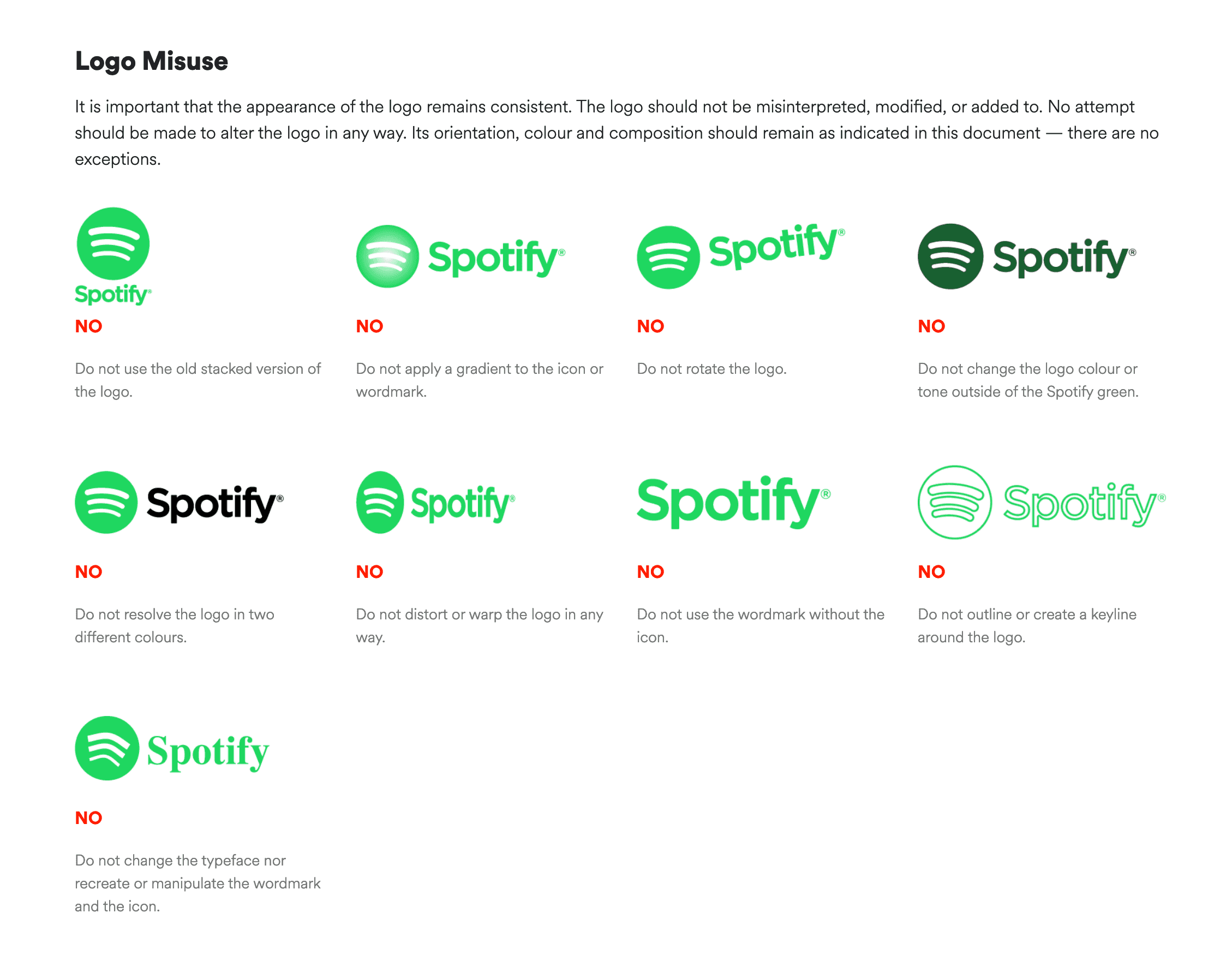Click the redrawn Spotify icon beside serif wordmark
This screenshot has height=967, width=1232.
107,749
